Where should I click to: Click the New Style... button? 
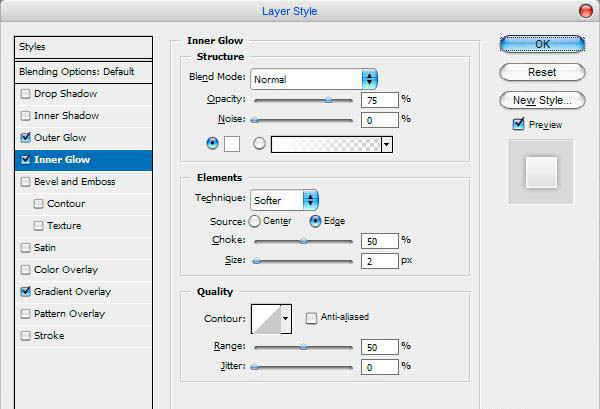click(x=542, y=100)
